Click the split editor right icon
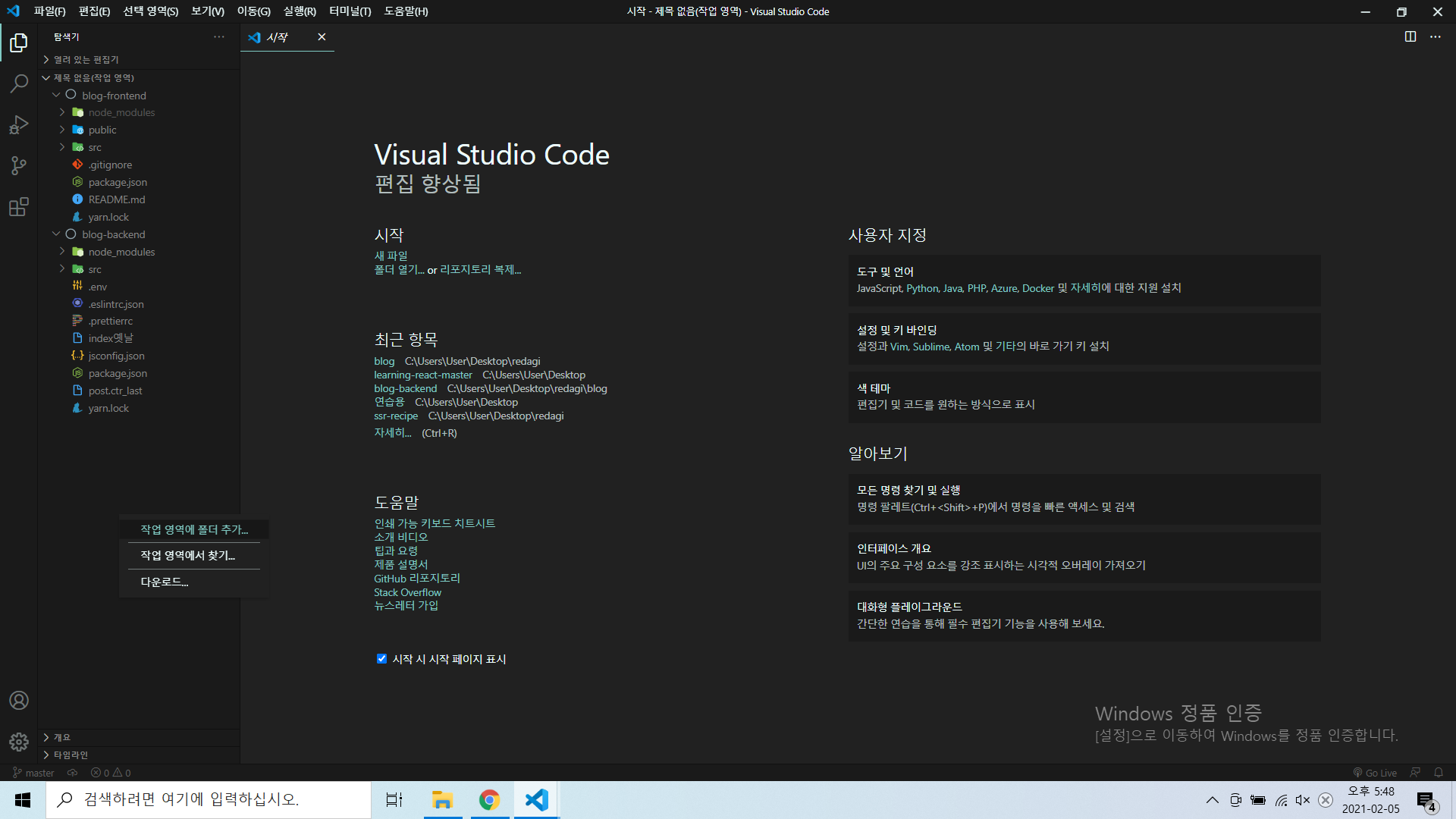Screen dimensions: 1456x819 click(1410, 36)
